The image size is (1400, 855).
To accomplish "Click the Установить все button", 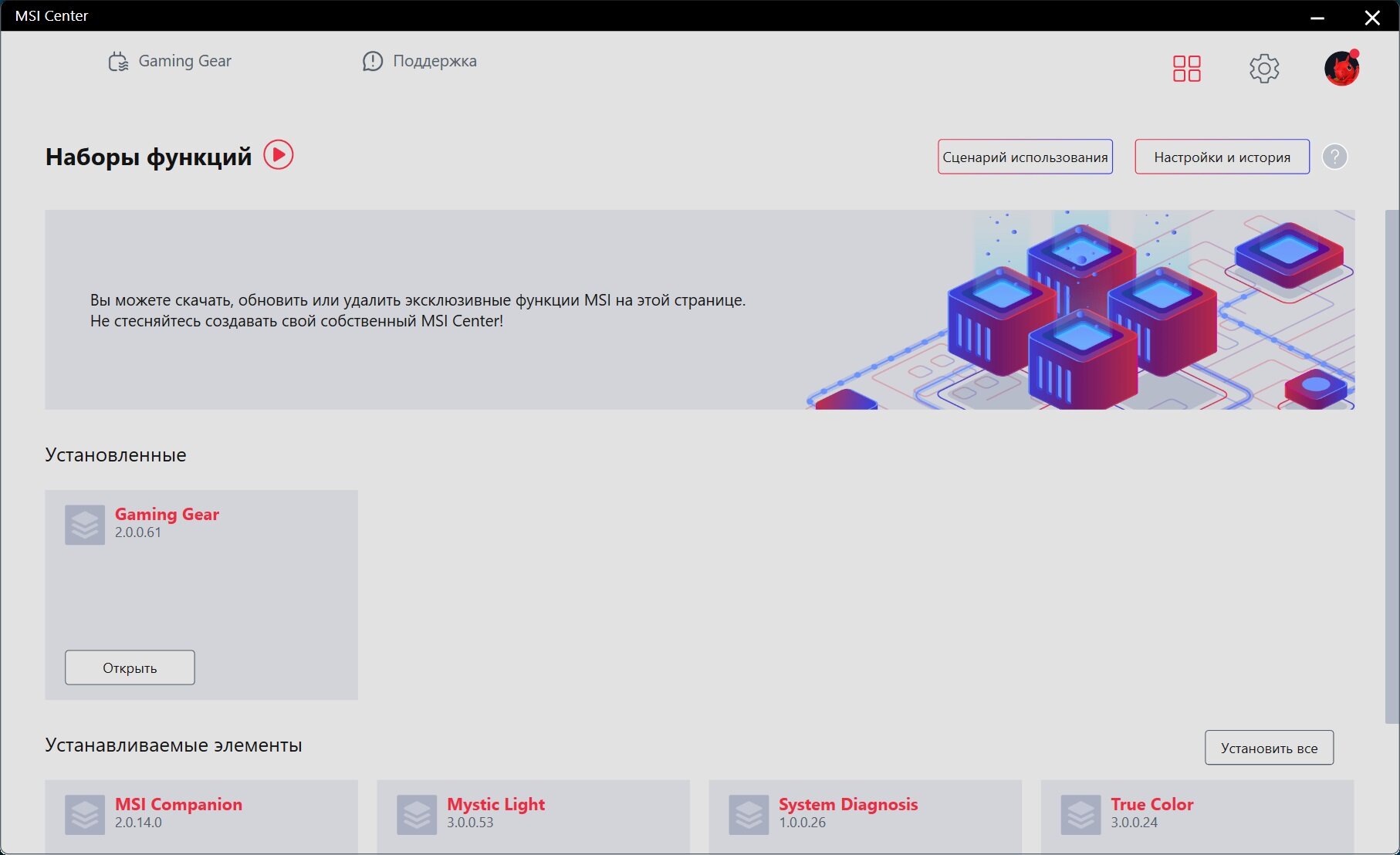I will (1269, 748).
